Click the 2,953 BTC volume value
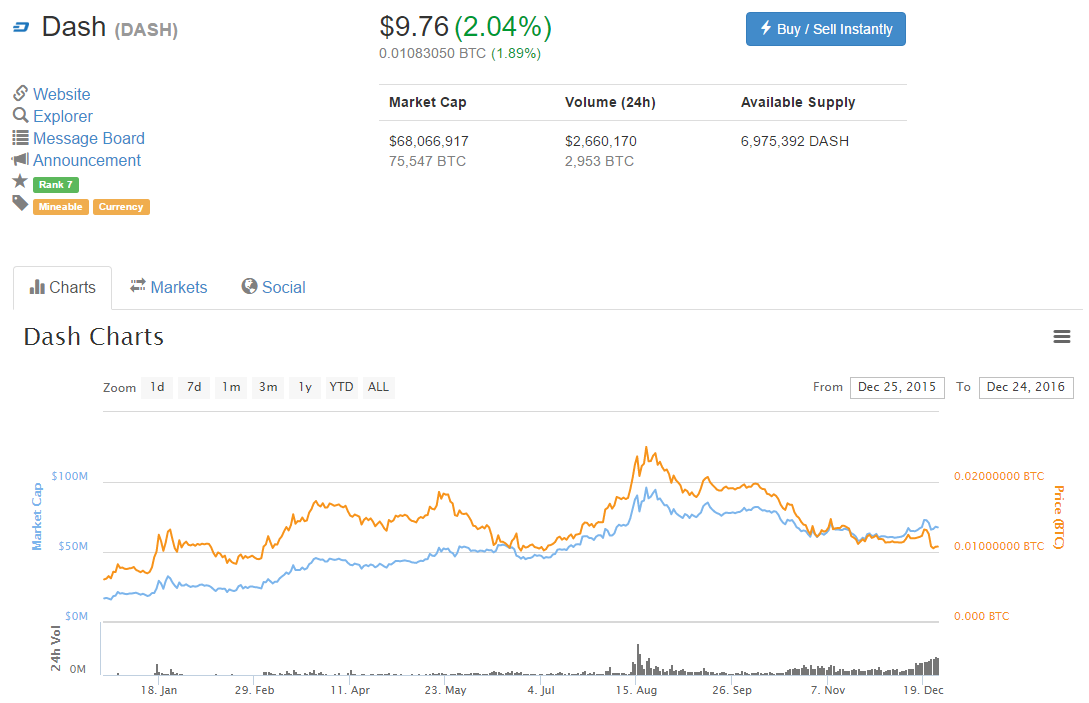The image size is (1089, 703). pos(599,162)
